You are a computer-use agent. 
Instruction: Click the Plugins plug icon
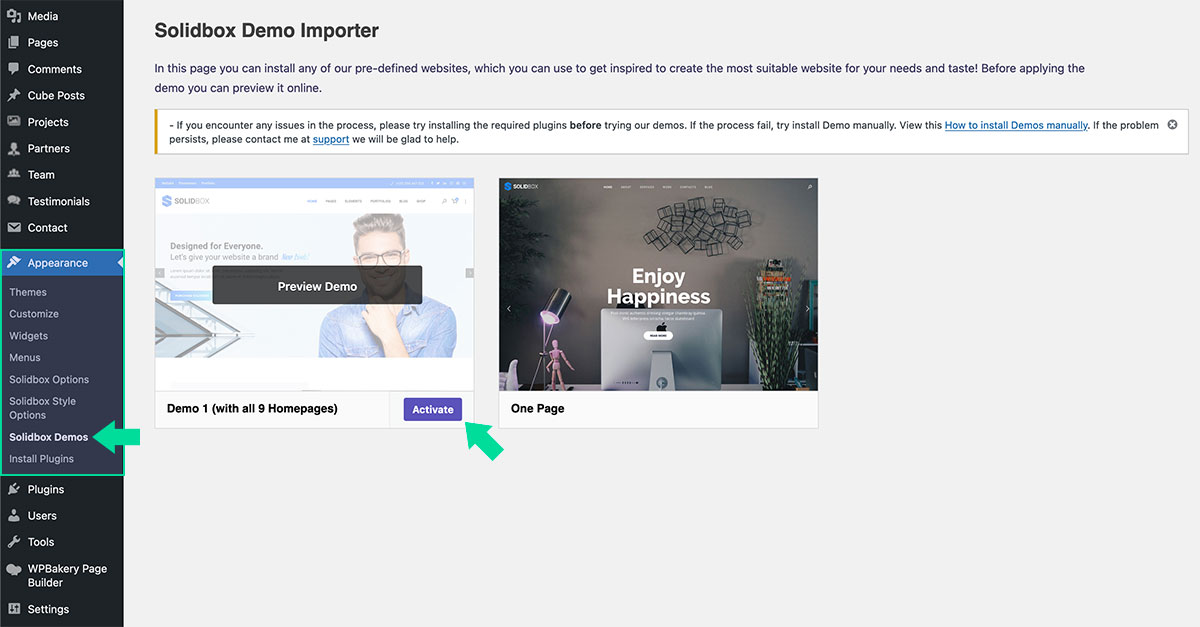[x=14, y=490]
